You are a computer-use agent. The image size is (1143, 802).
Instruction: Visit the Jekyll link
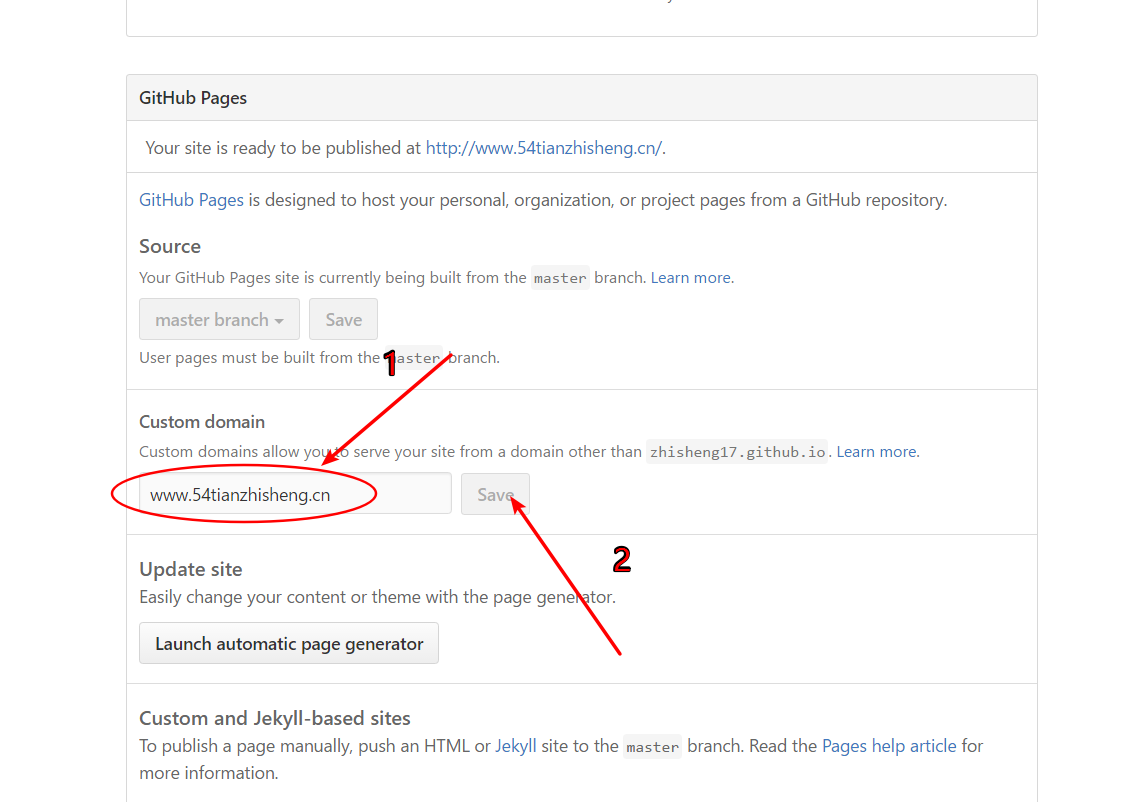pyautogui.click(x=516, y=746)
